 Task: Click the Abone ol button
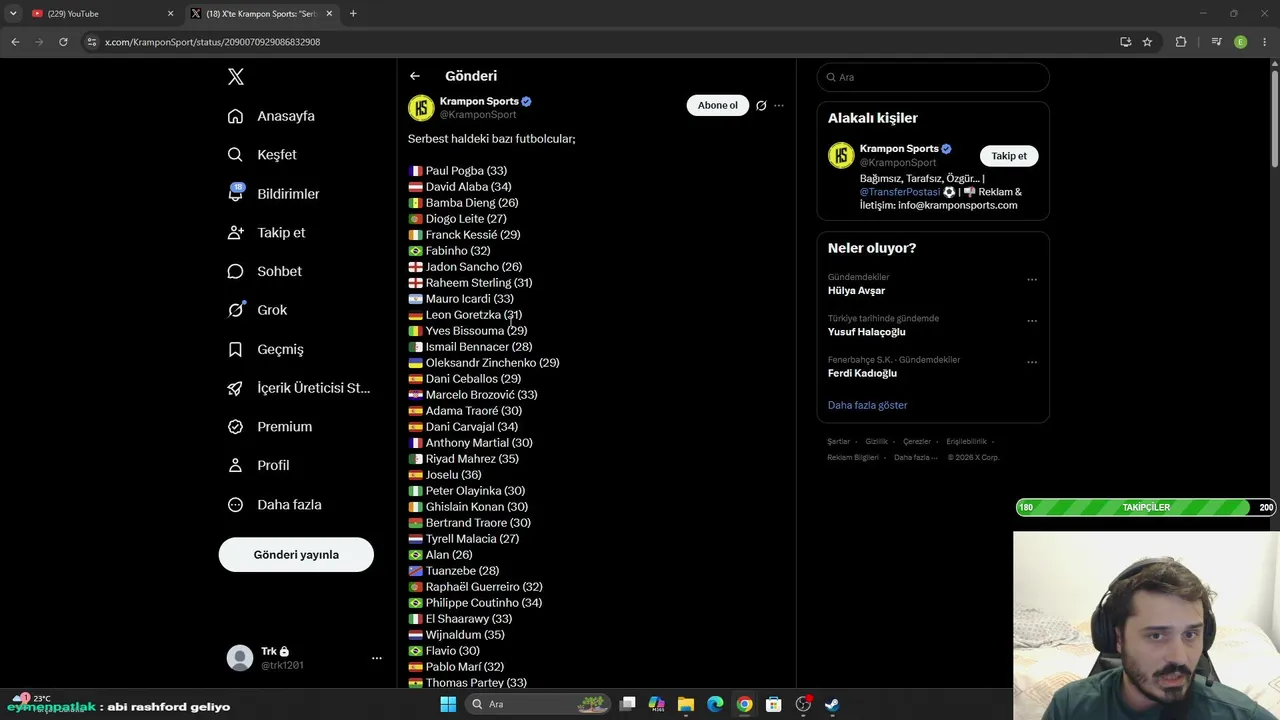point(718,105)
